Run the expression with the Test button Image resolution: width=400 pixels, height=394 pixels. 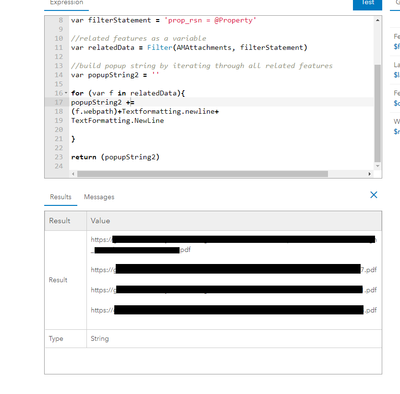click(367, 3)
